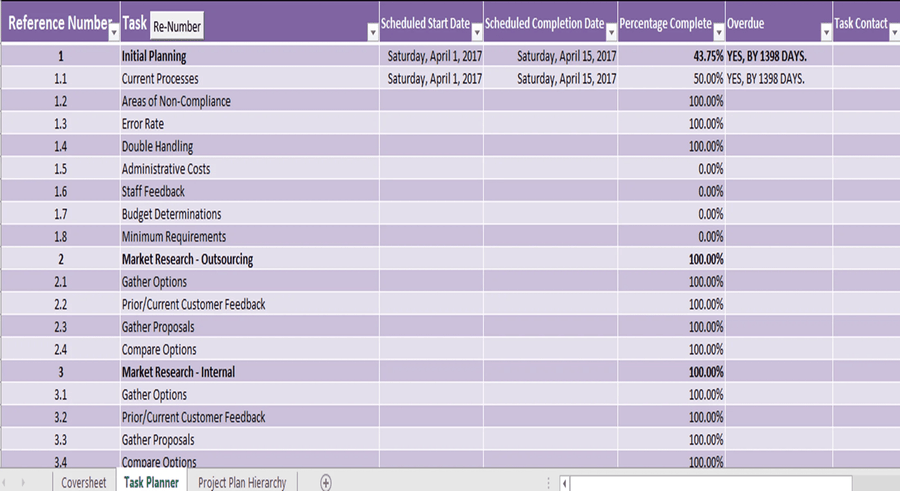The image size is (900, 491).
Task: Select the Initial Planning task cell
Action: [250, 56]
